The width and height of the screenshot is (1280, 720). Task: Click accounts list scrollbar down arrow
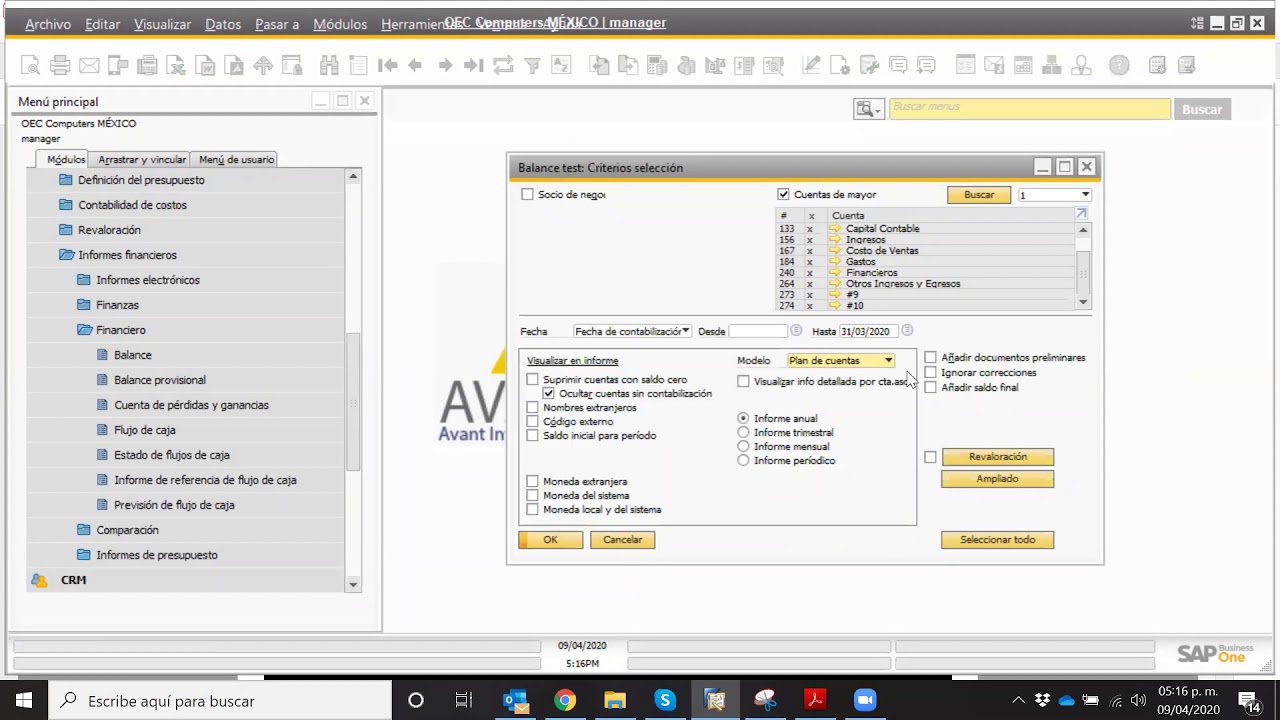pos(1083,302)
